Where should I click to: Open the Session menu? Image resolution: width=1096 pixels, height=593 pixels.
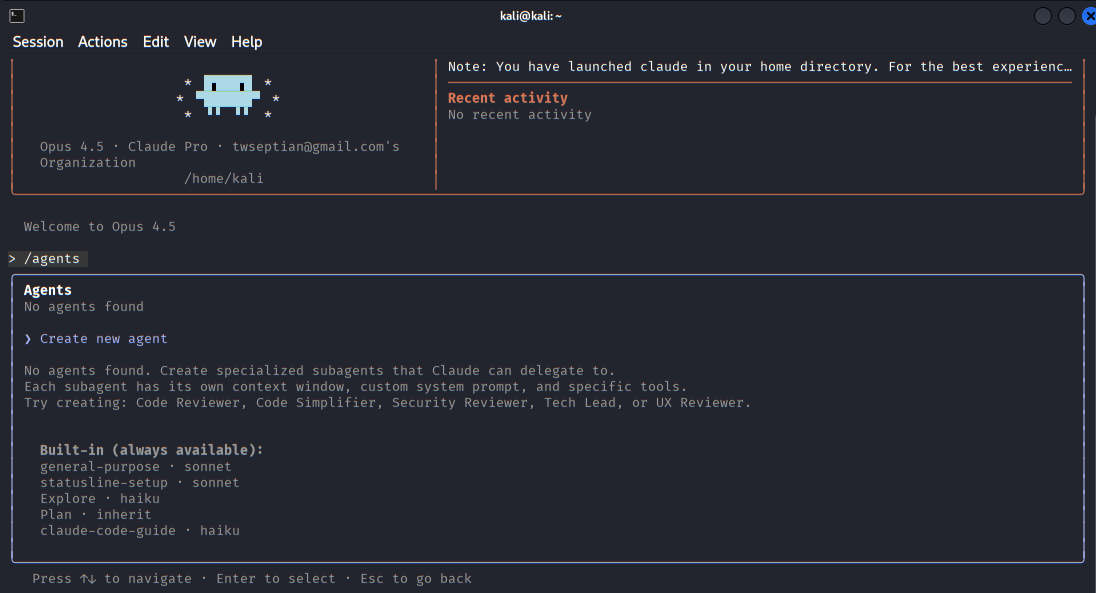tap(38, 42)
